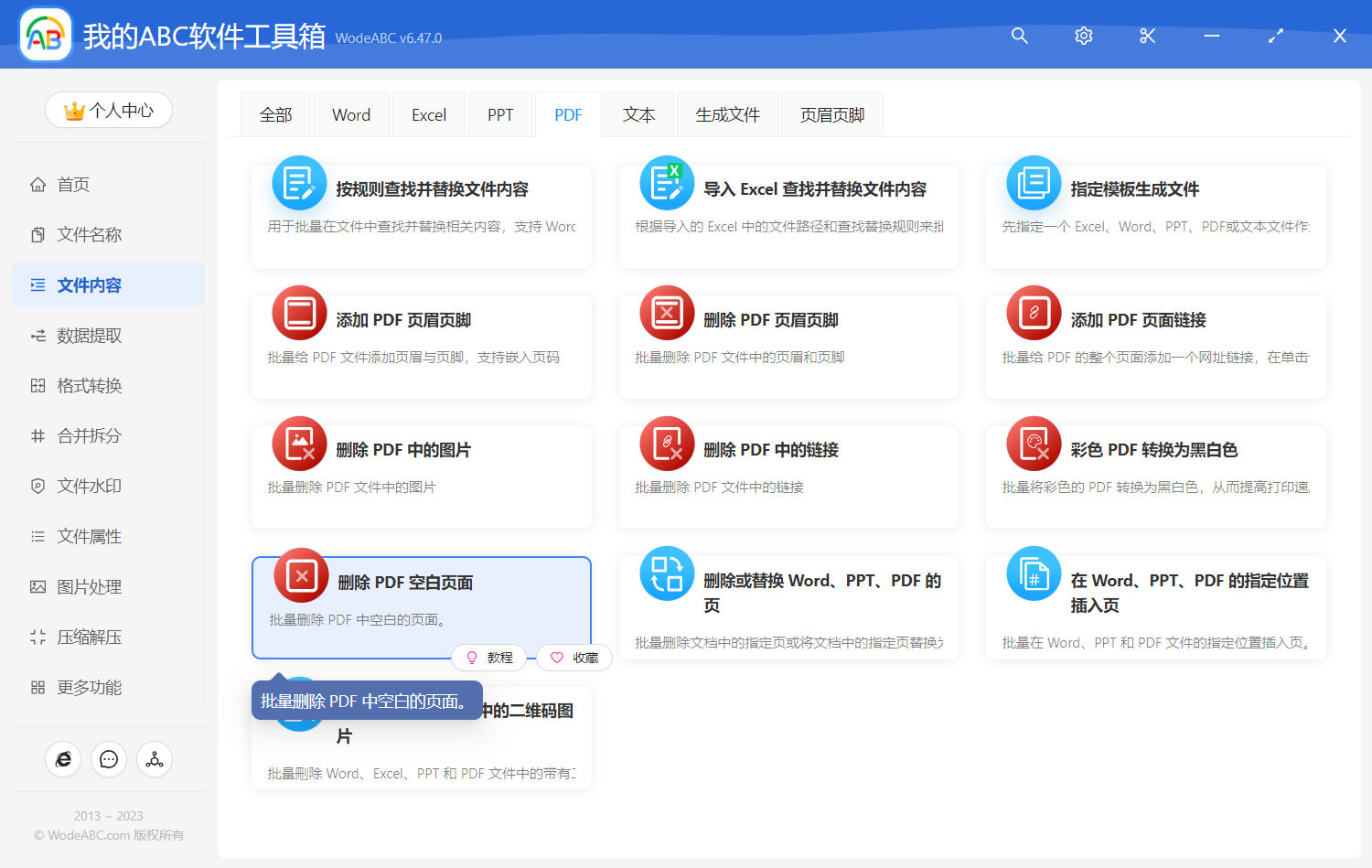
Task: Select the 指定模板生成文件 tool icon
Action: pos(1033,183)
